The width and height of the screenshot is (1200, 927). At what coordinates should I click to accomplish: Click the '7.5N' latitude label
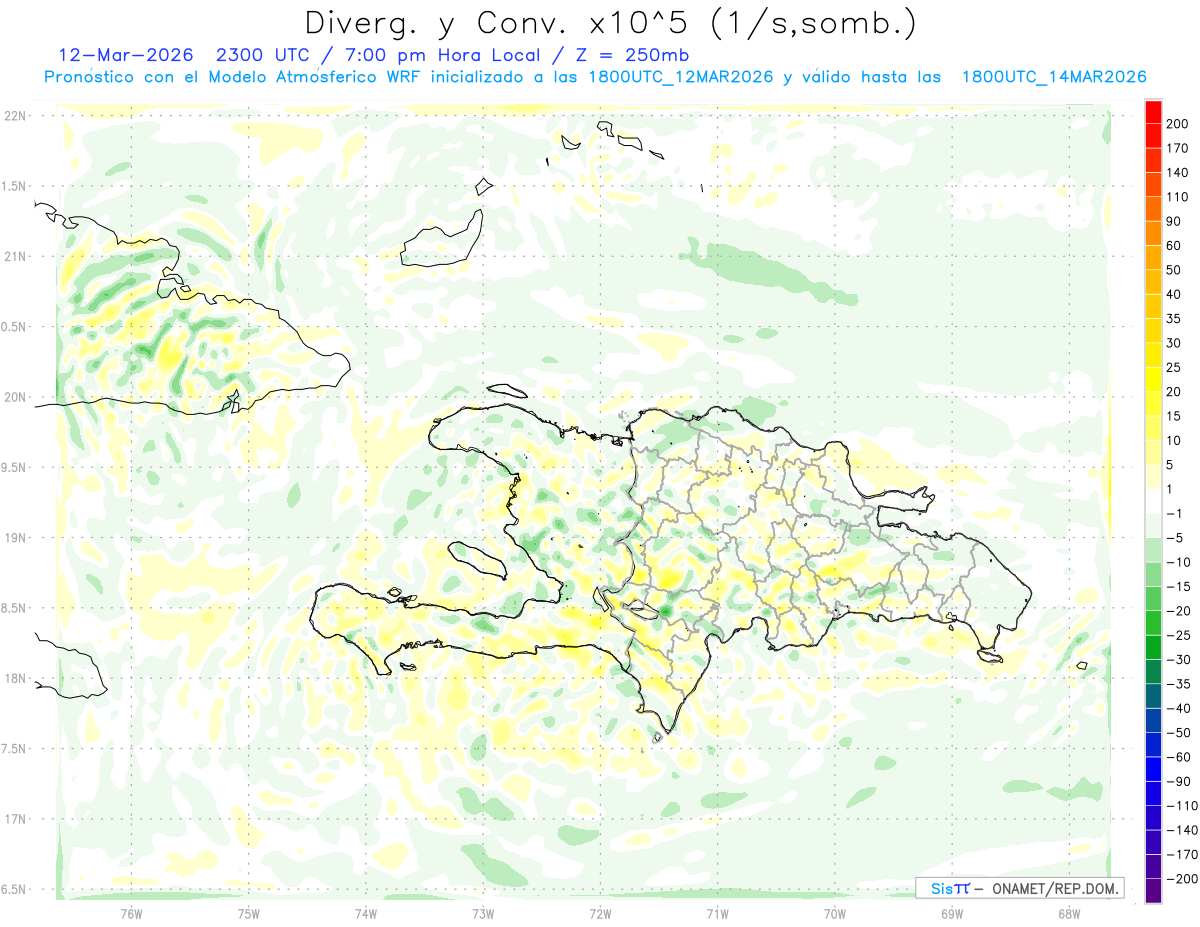pyautogui.click(x=14, y=748)
